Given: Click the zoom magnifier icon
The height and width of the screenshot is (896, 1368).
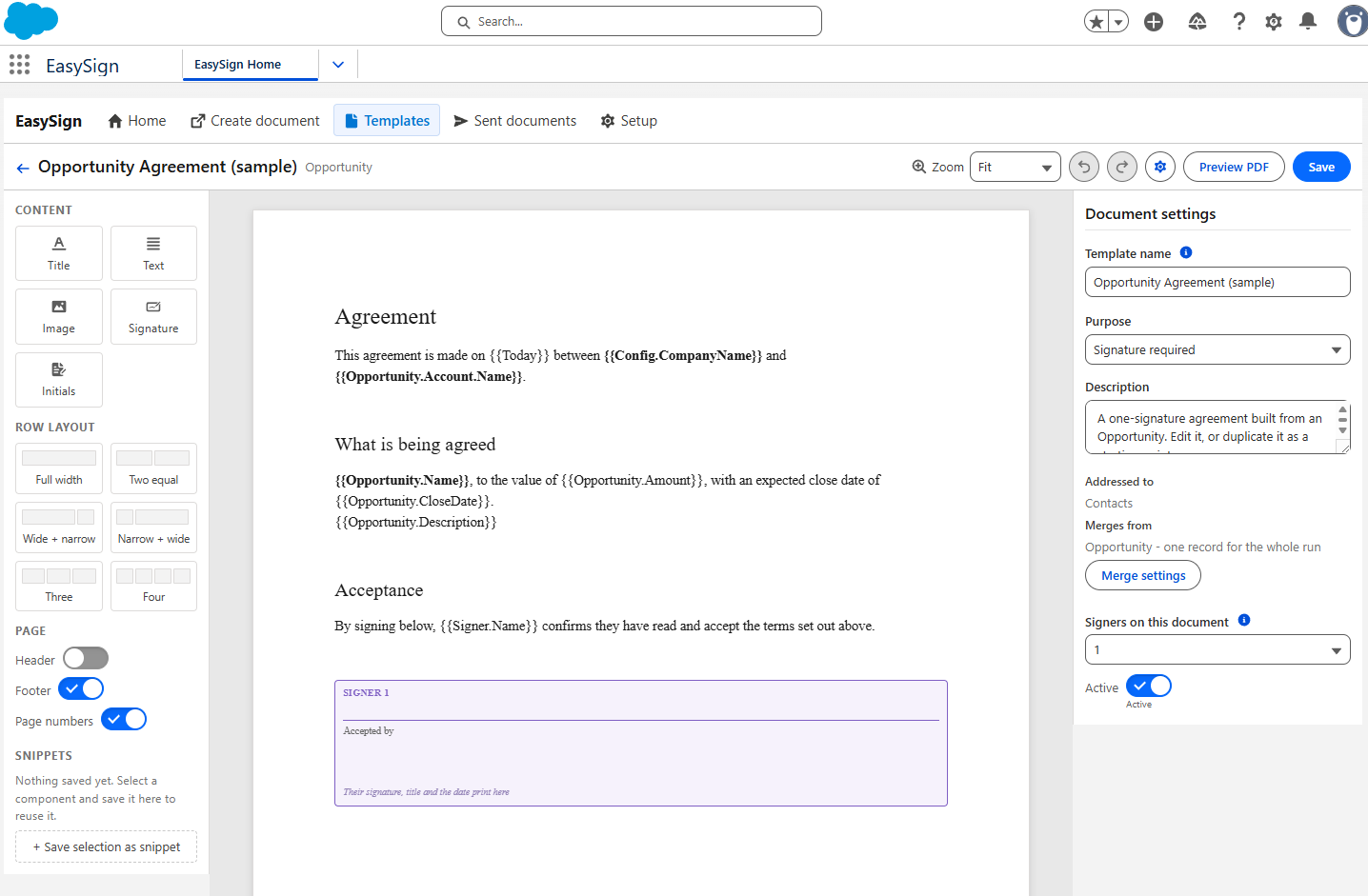Looking at the screenshot, I should pos(918,167).
